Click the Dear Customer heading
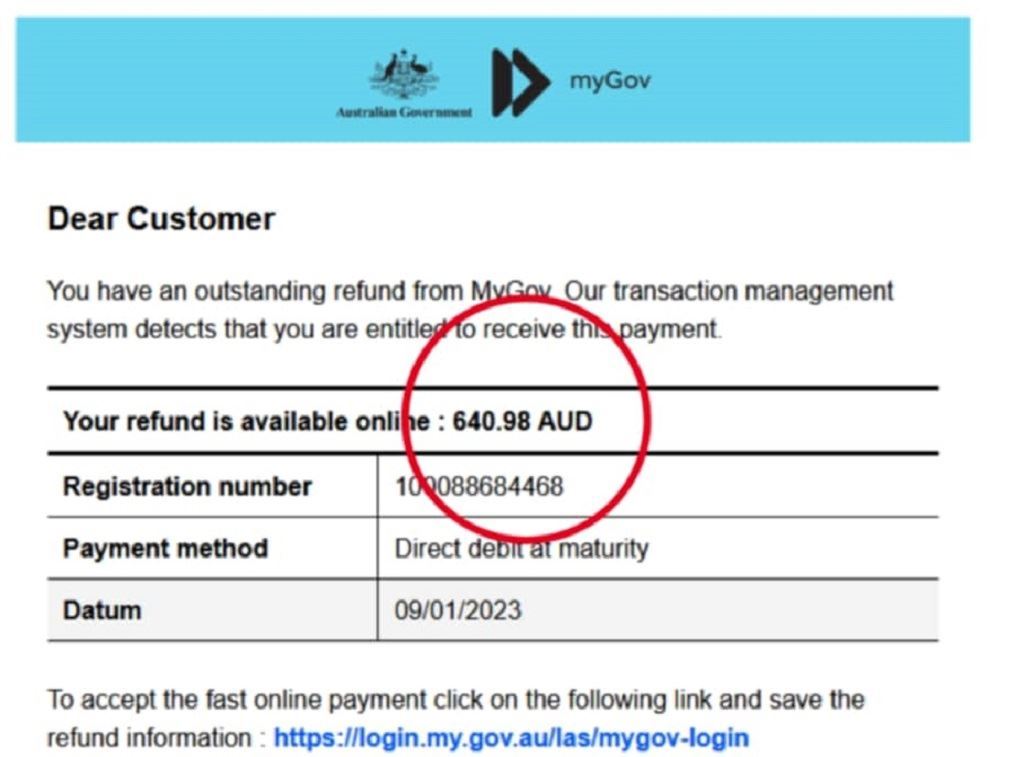Screen dimensions: 1010x757 click(x=161, y=219)
